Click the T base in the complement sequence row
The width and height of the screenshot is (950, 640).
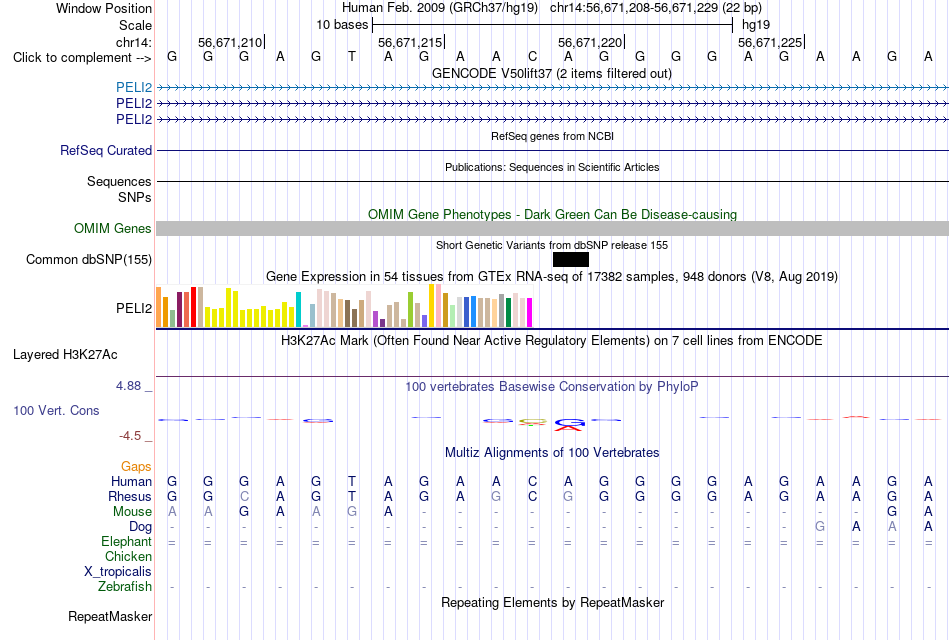click(352, 57)
